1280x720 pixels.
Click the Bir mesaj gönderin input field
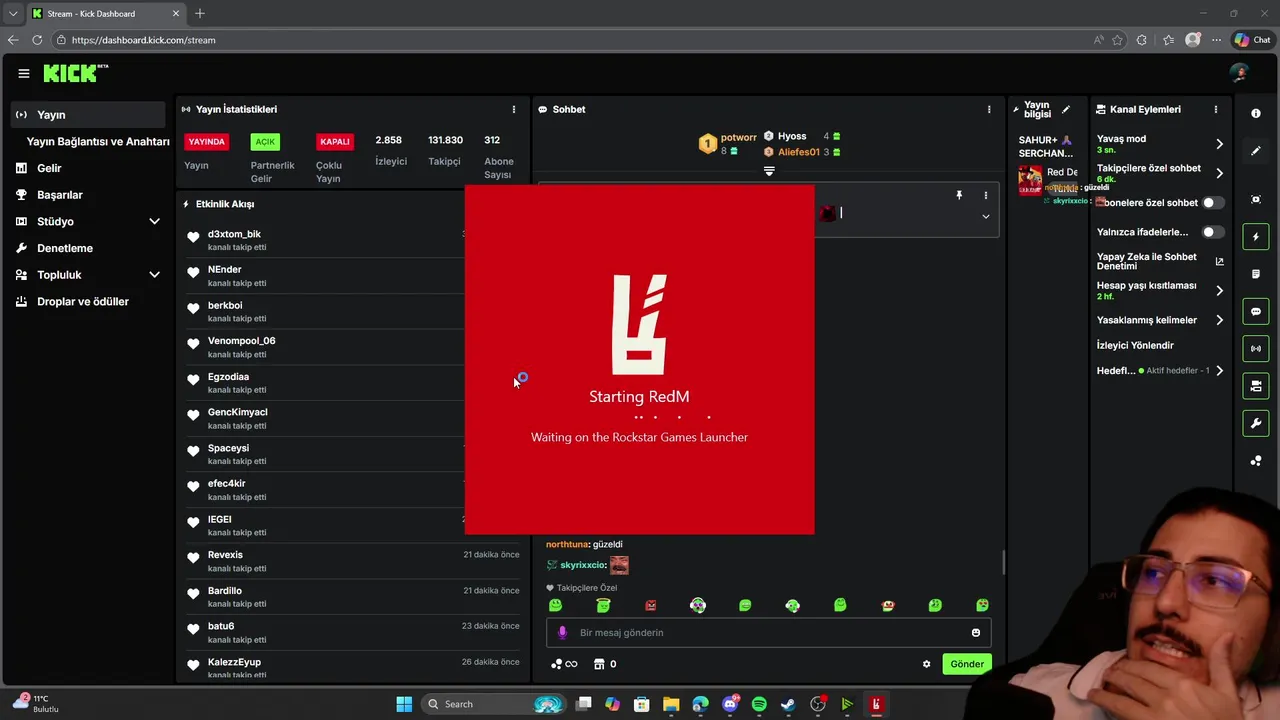click(x=768, y=632)
